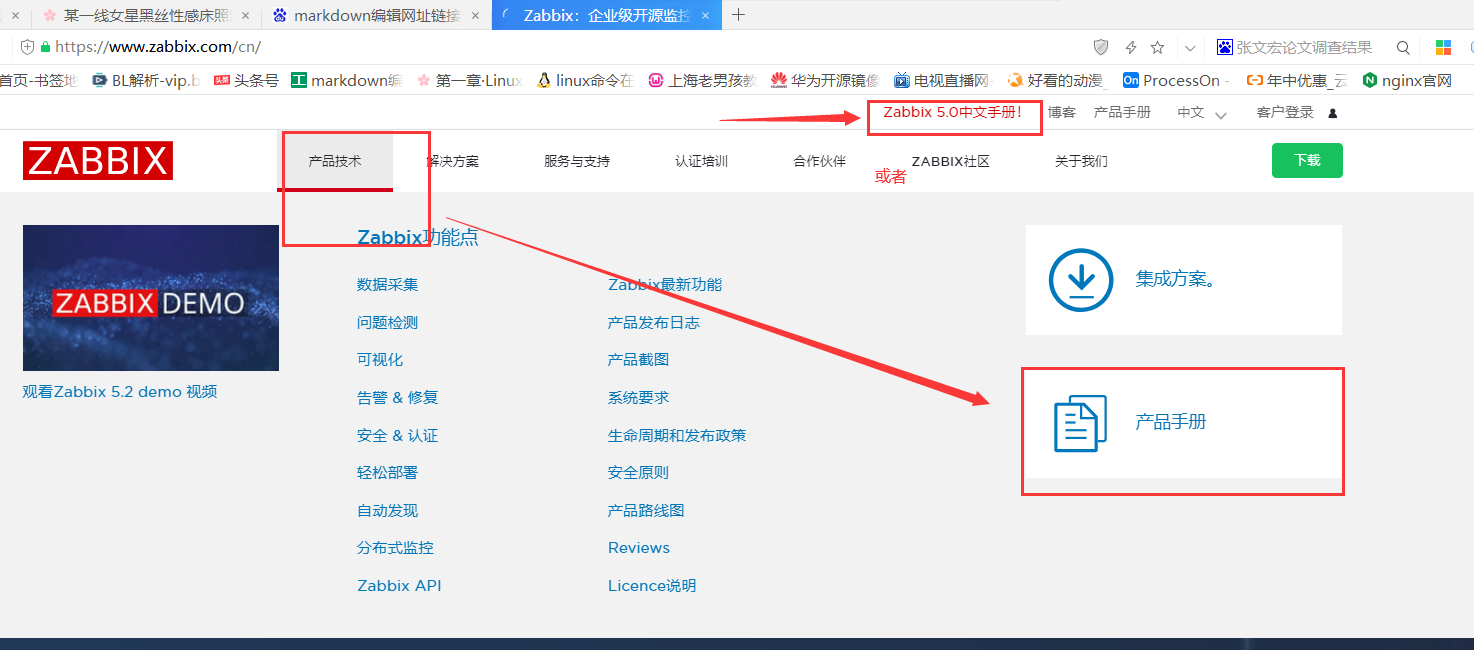
Task: Open the 首页-书签地 bookmark
Action: coord(38,80)
